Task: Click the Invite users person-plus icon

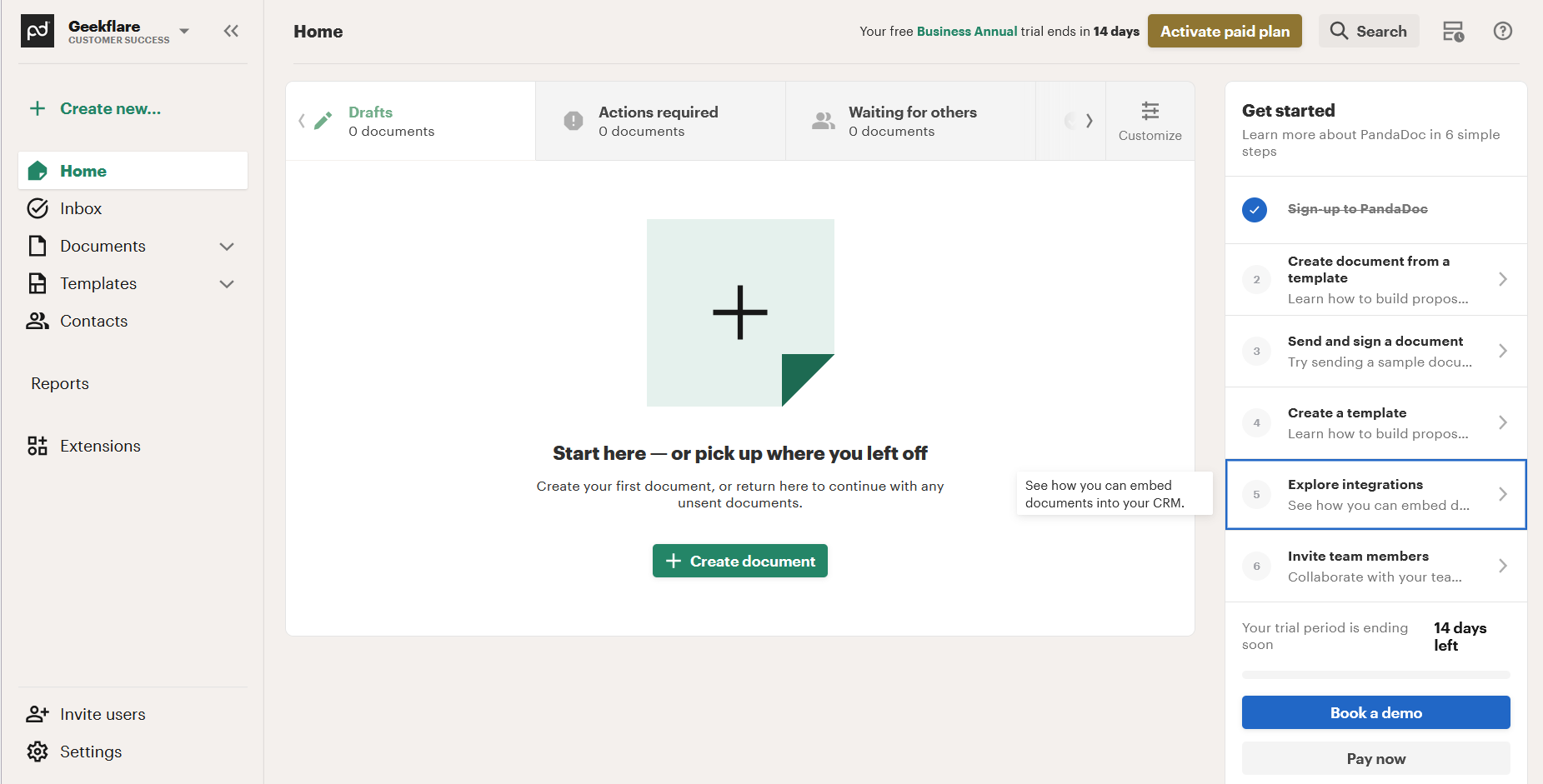Action: pyautogui.click(x=38, y=714)
